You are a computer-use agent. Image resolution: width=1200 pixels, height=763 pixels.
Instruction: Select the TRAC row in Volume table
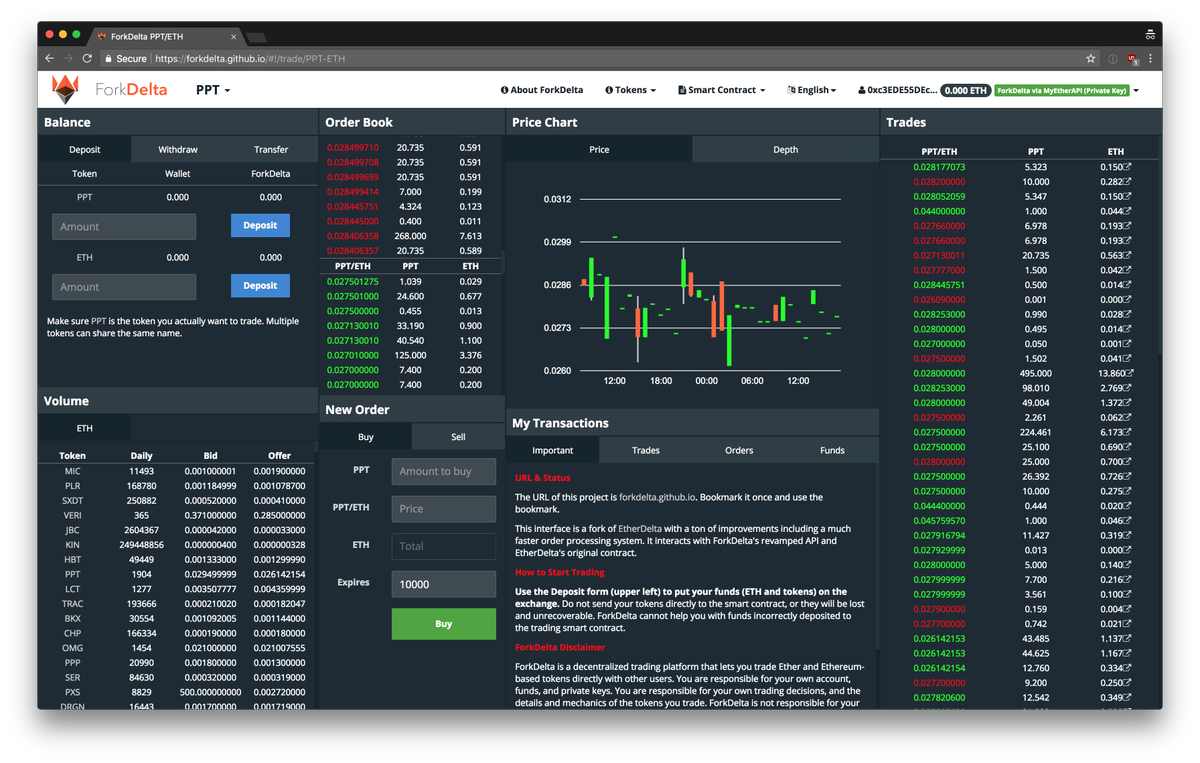click(177, 604)
